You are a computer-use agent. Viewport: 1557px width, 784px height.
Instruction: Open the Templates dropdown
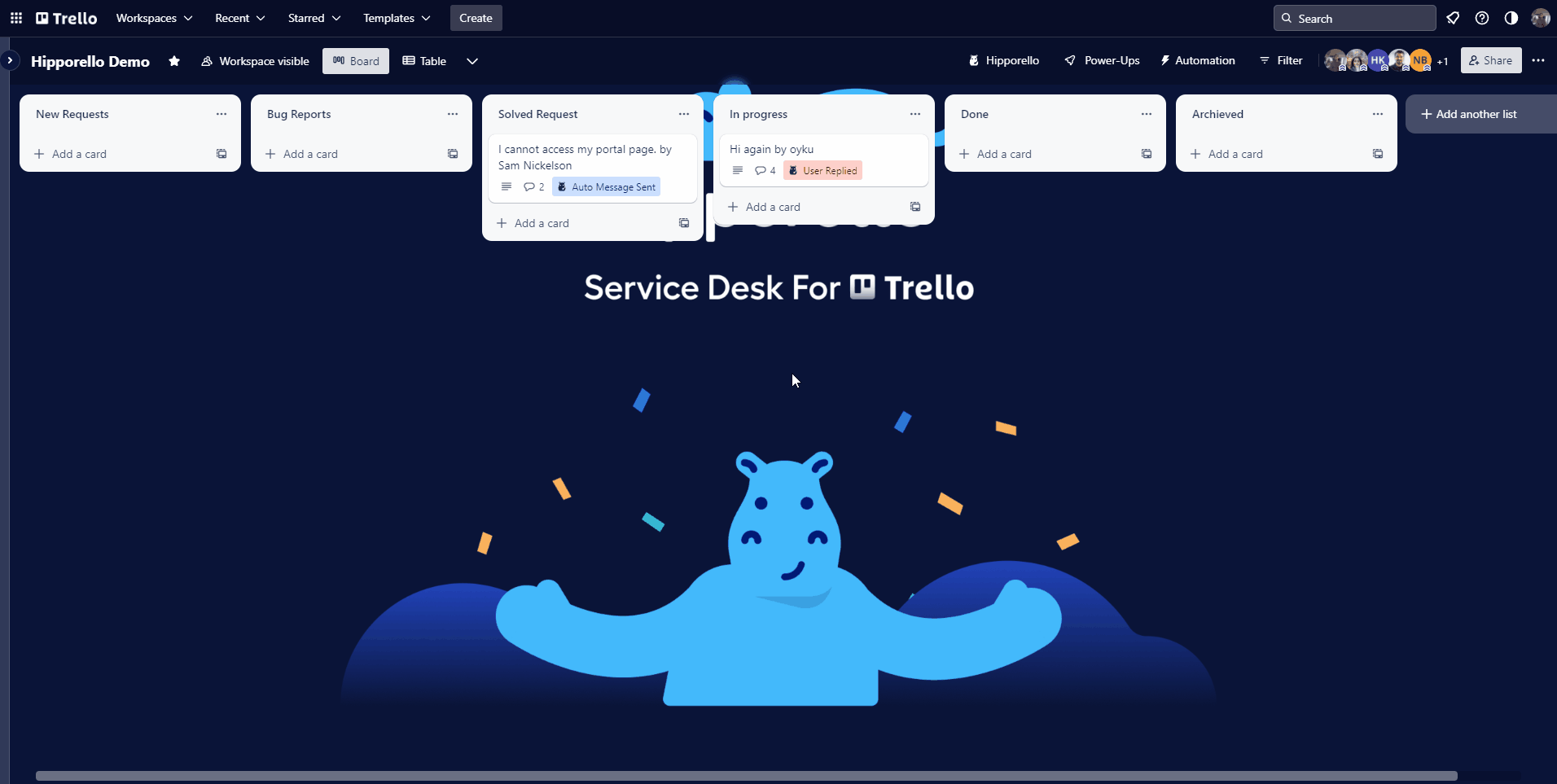pos(396,17)
